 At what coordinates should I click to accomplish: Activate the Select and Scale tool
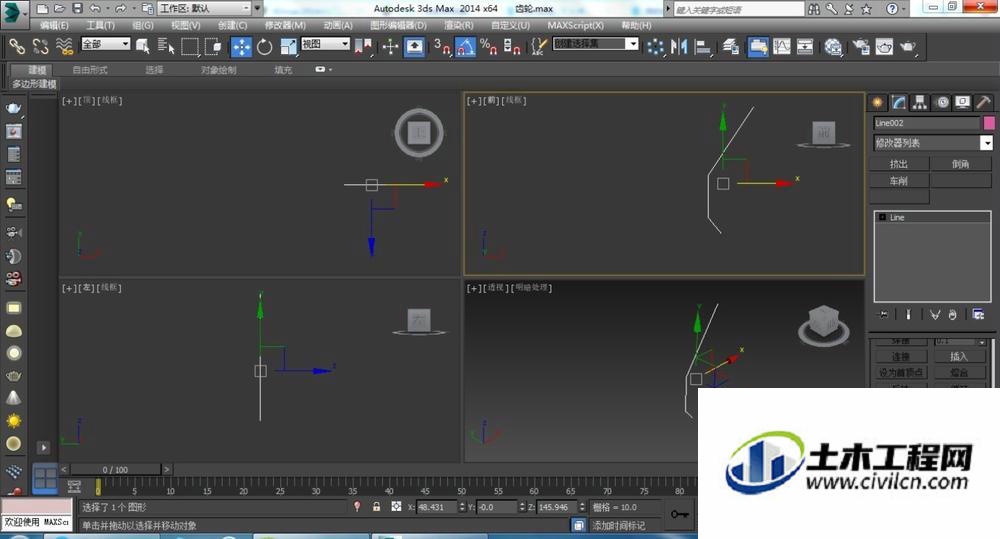288,47
